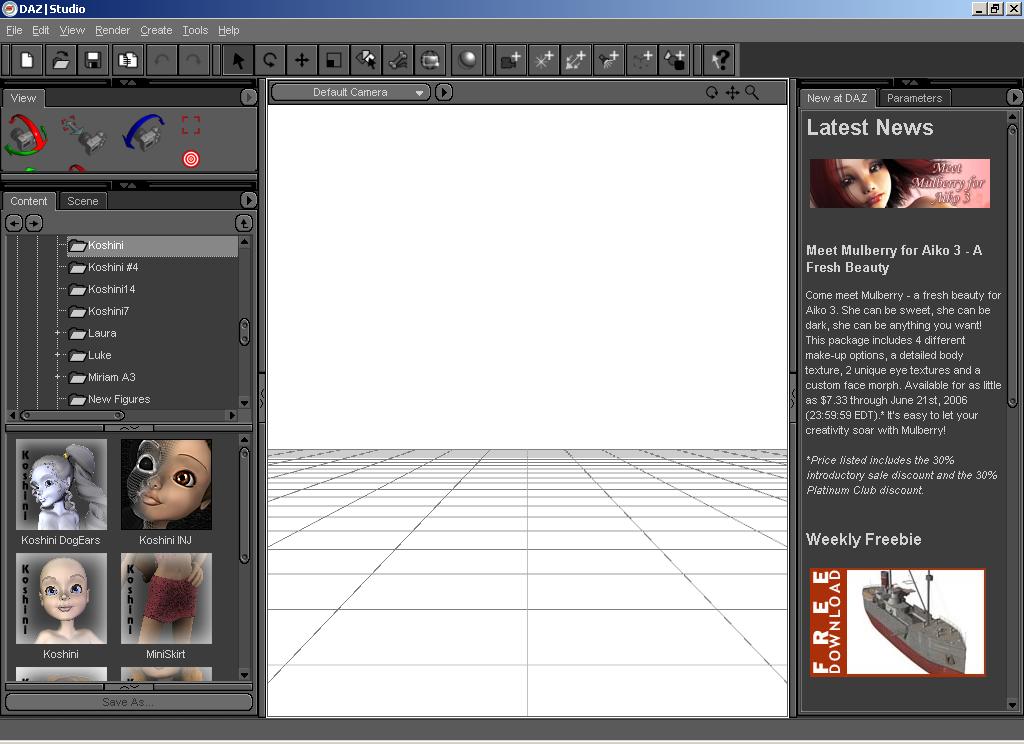
Task: Click the Meet Mulberry for Aiko 3 banner
Action: [x=900, y=184]
